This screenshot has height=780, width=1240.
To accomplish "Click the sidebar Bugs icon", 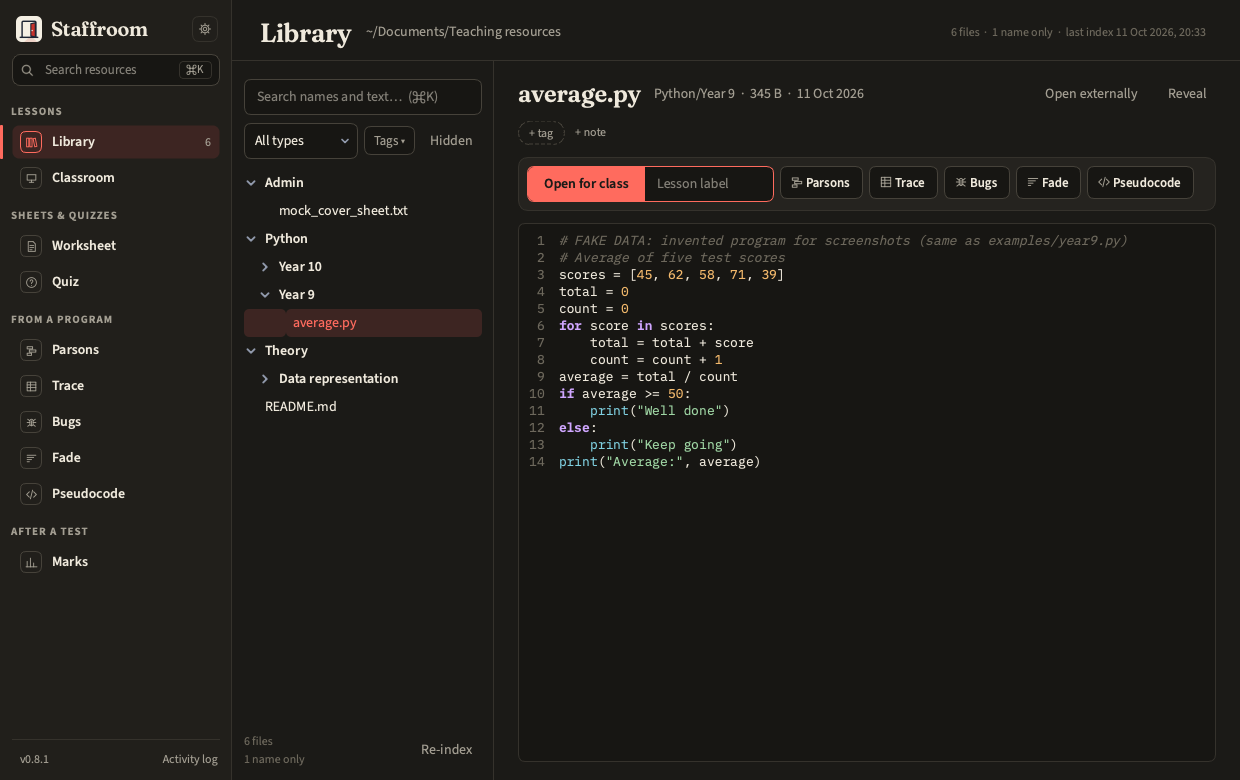I will (31, 422).
